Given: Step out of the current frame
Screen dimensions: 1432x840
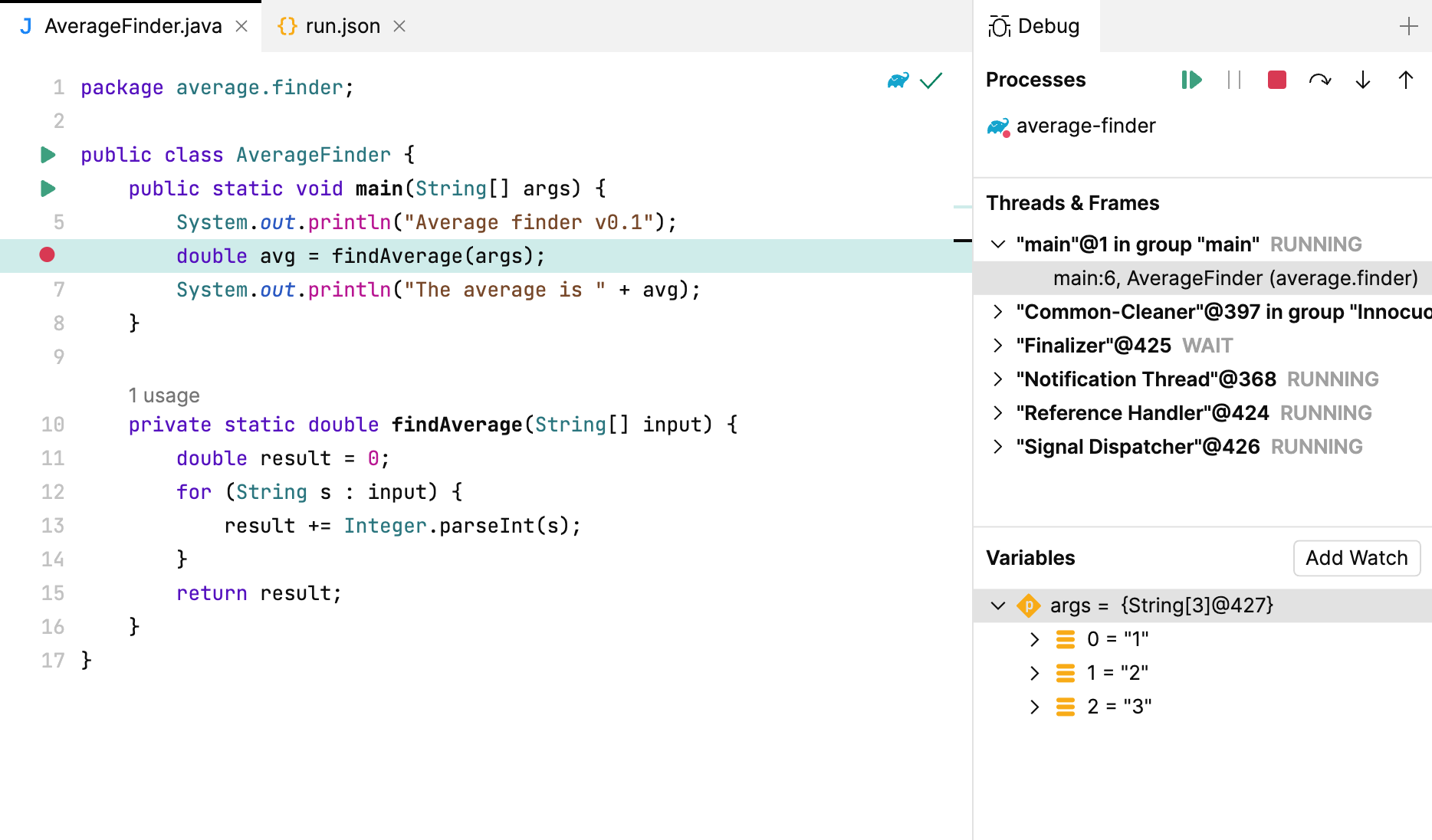Looking at the screenshot, I should (1404, 80).
